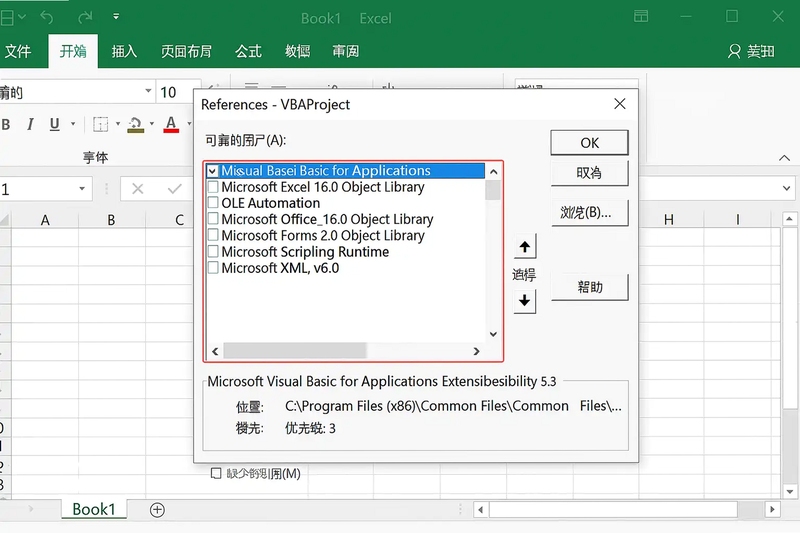Screen dimensions: 800x533
Task: Click the worksheet vertical scroll down arrow
Action: pyautogui.click(x=789, y=492)
